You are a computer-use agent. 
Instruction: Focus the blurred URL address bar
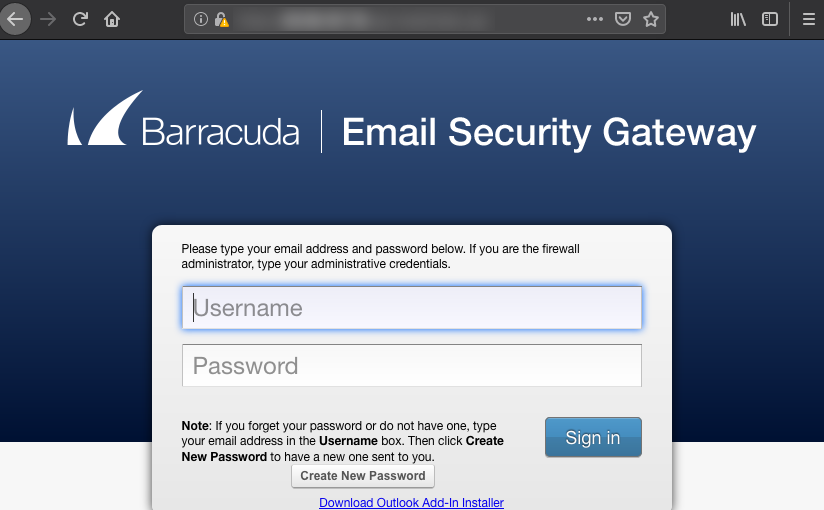click(x=400, y=19)
